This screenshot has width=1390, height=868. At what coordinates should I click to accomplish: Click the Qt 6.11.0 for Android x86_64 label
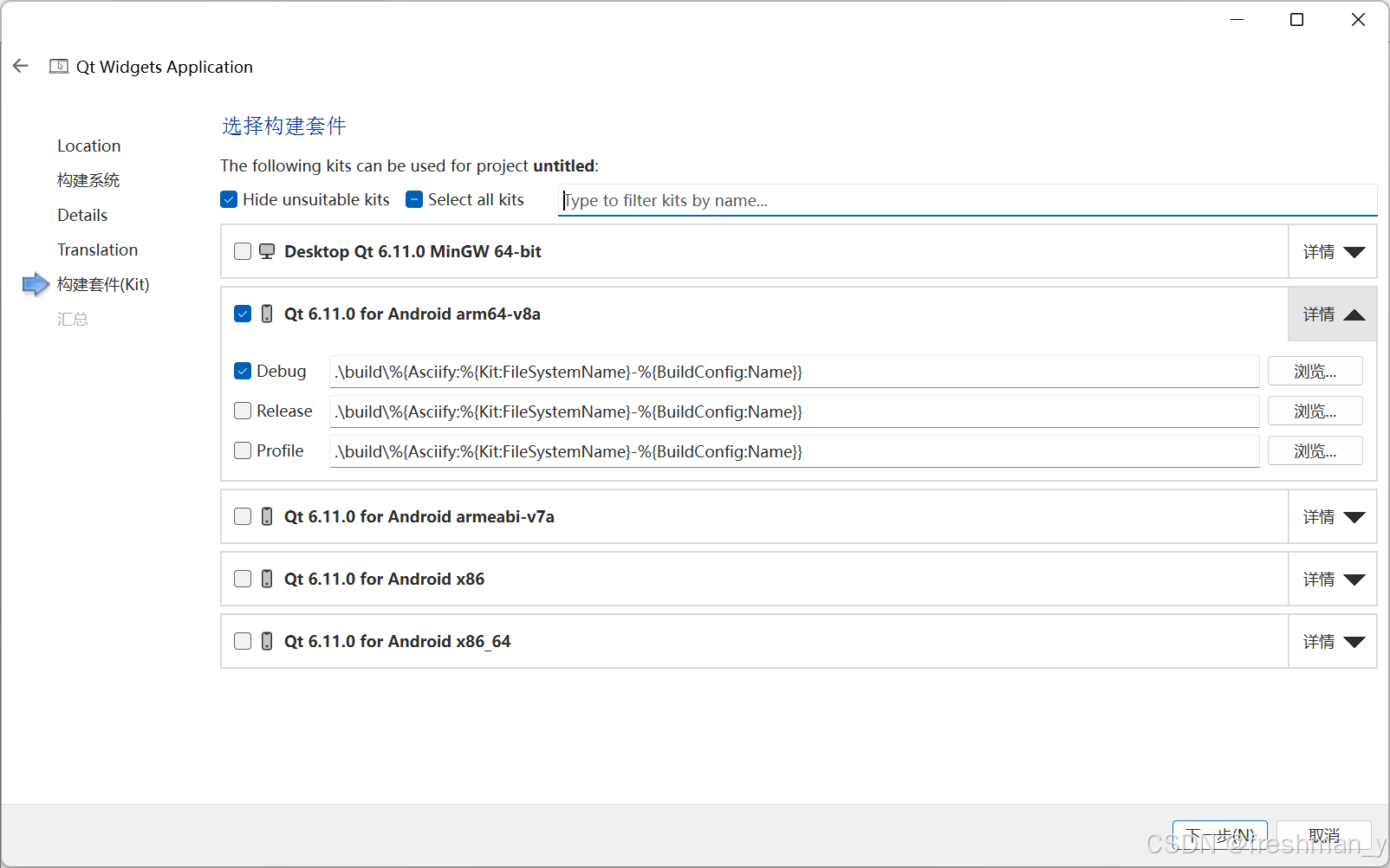[x=398, y=641]
